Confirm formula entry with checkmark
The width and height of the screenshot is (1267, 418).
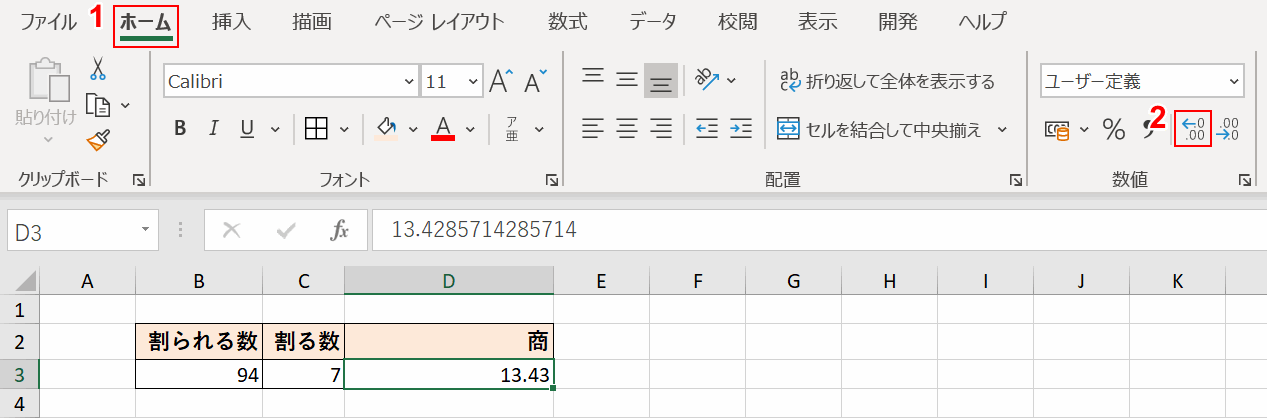click(287, 231)
